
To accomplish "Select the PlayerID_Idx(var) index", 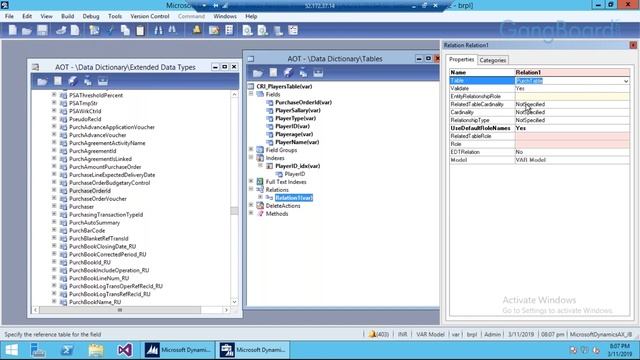I will click(298, 166).
